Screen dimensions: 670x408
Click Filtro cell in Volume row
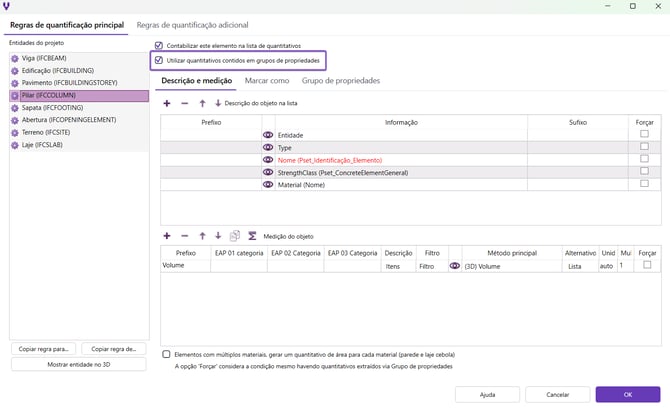coord(432,266)
